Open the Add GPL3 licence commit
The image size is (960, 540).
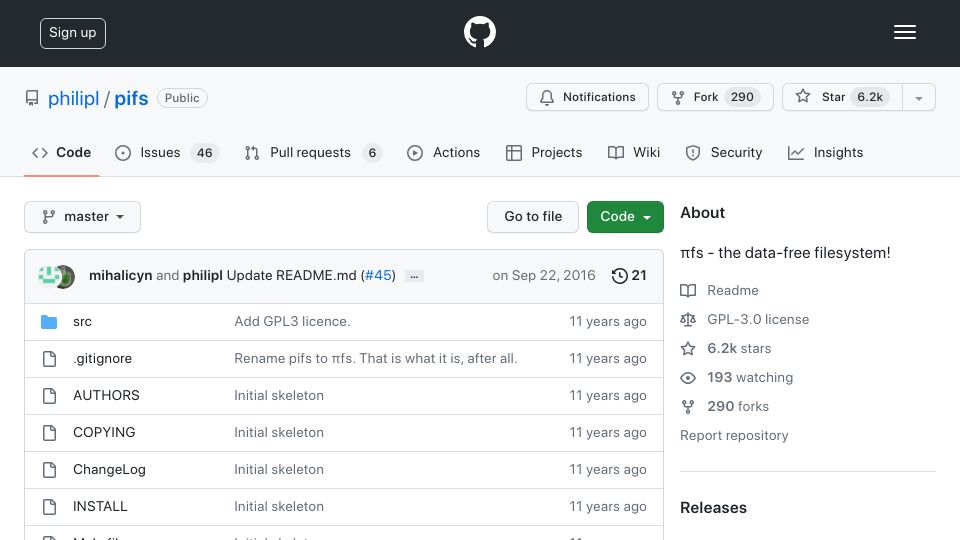292,321
